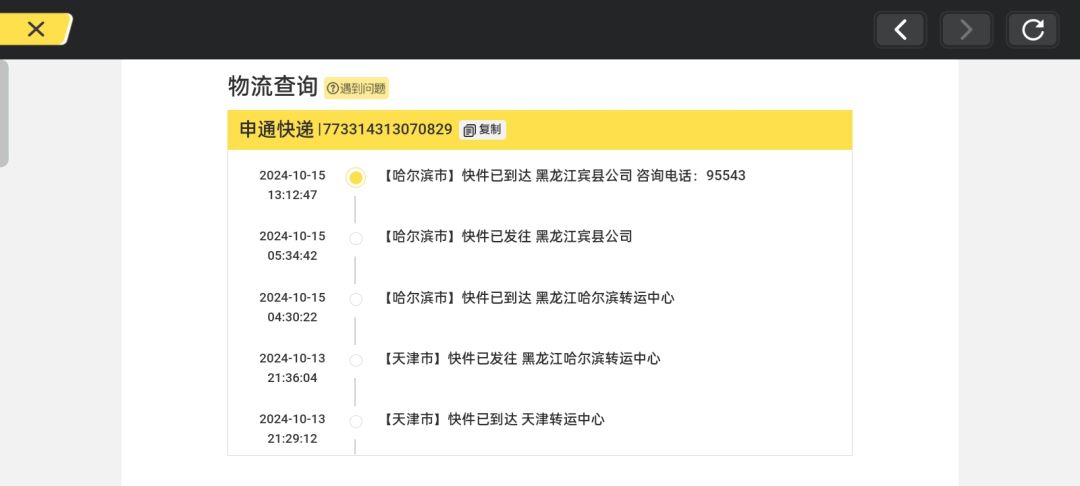The height and width of the screenshot is (486, 1080).
Task: Select tracking number 773314313070829
Action: tap(388, 129)
